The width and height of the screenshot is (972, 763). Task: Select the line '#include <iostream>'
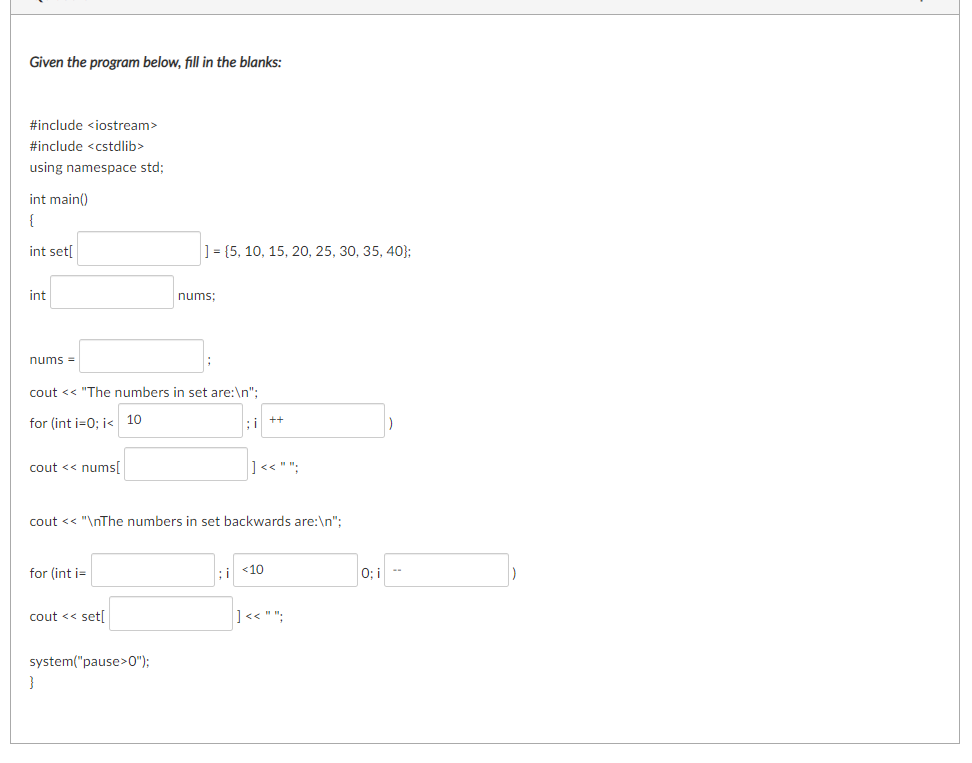click(92, 124)
